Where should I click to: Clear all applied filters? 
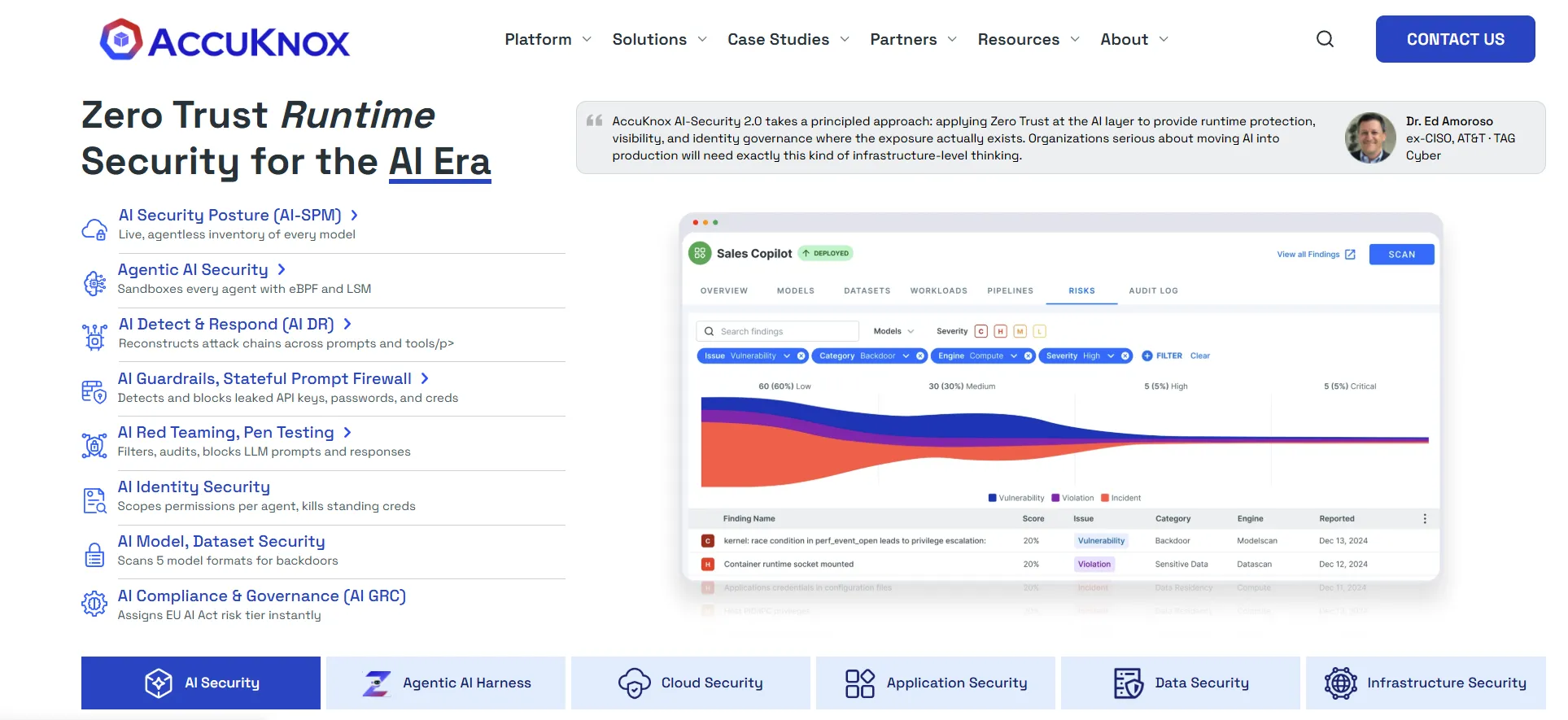click(1200, 356)
